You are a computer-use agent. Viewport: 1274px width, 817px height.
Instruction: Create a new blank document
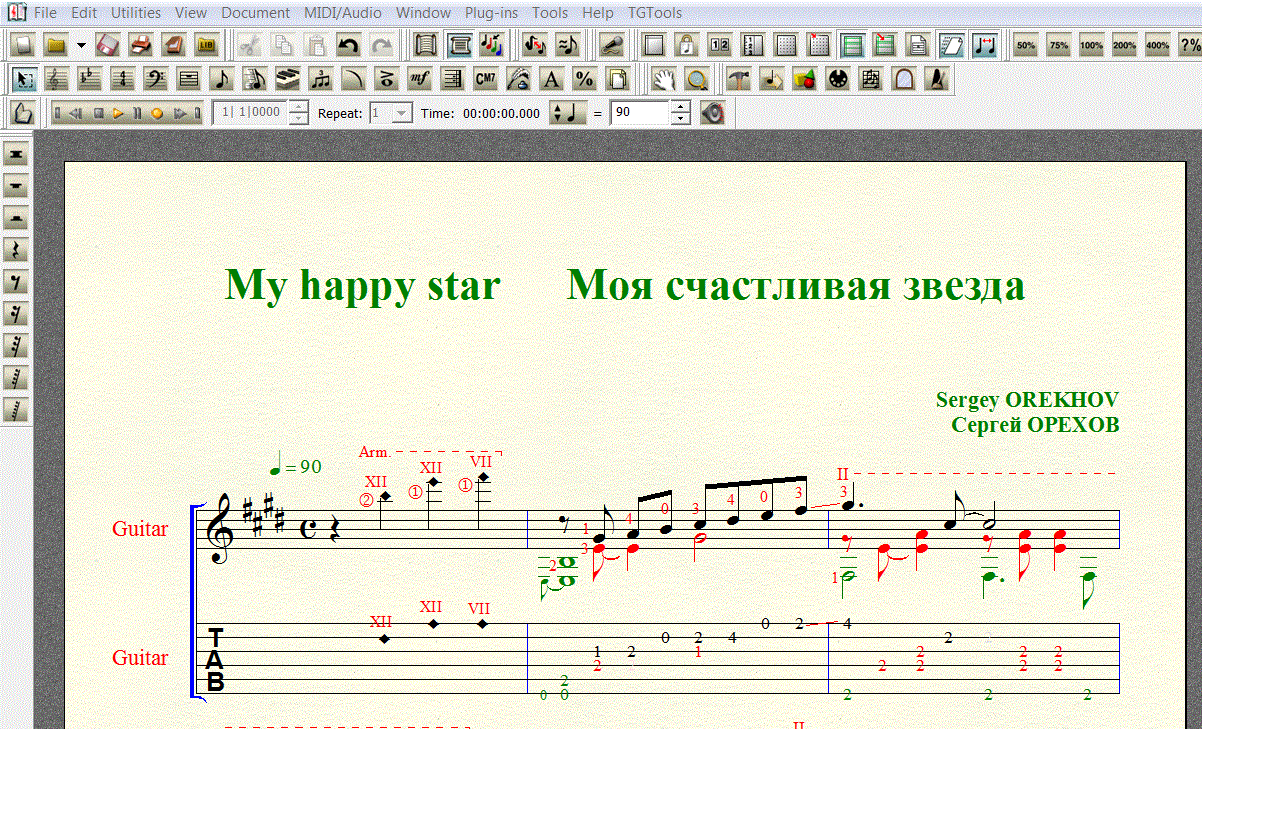click(x=24, y=45)
